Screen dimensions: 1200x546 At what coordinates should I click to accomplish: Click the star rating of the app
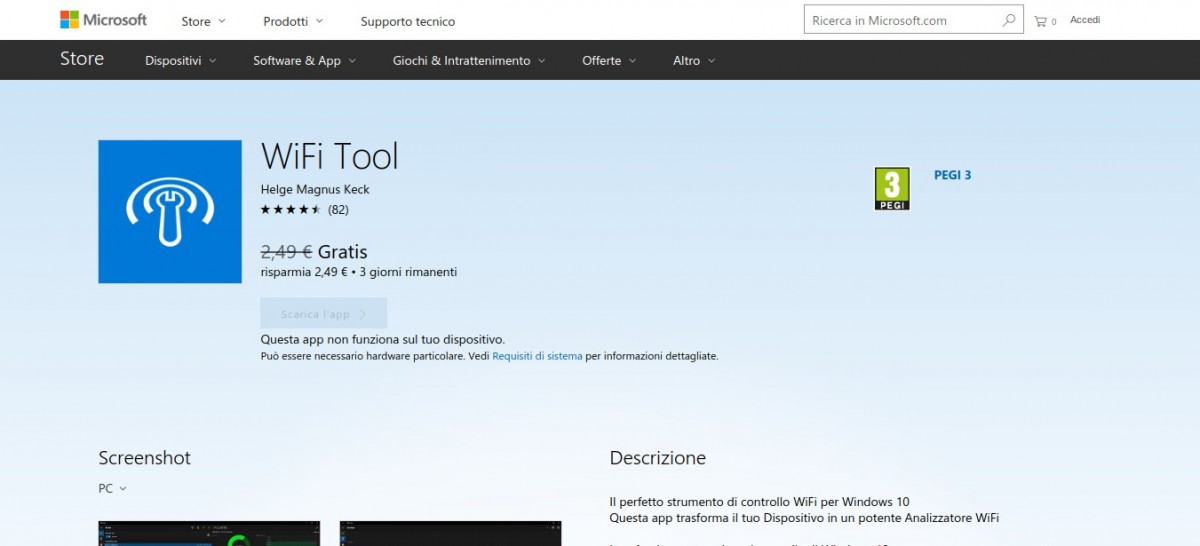[291, 209]
